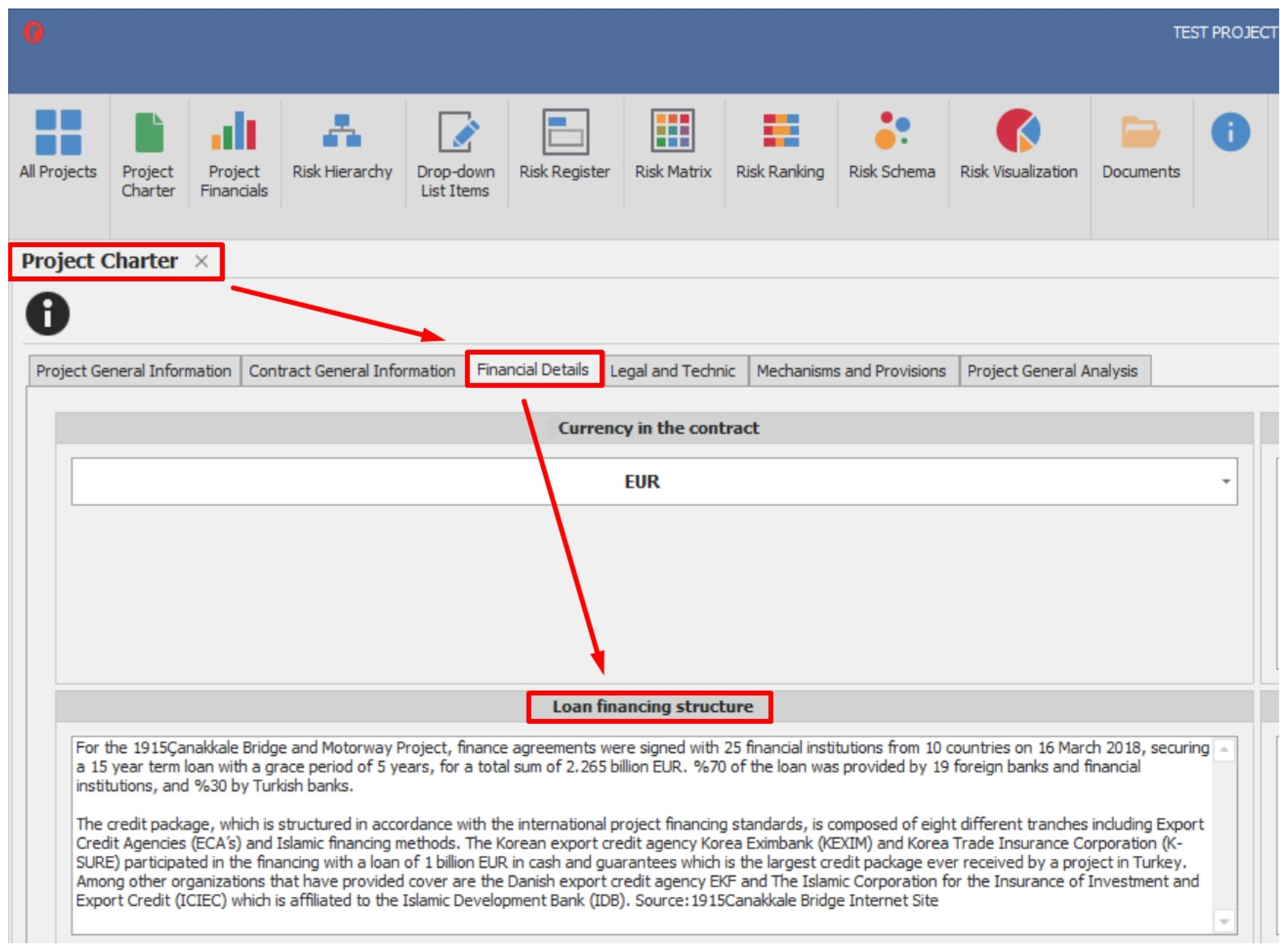Open the Documents folder icon
This screenshot has height=951, width=1288.
1140,132
